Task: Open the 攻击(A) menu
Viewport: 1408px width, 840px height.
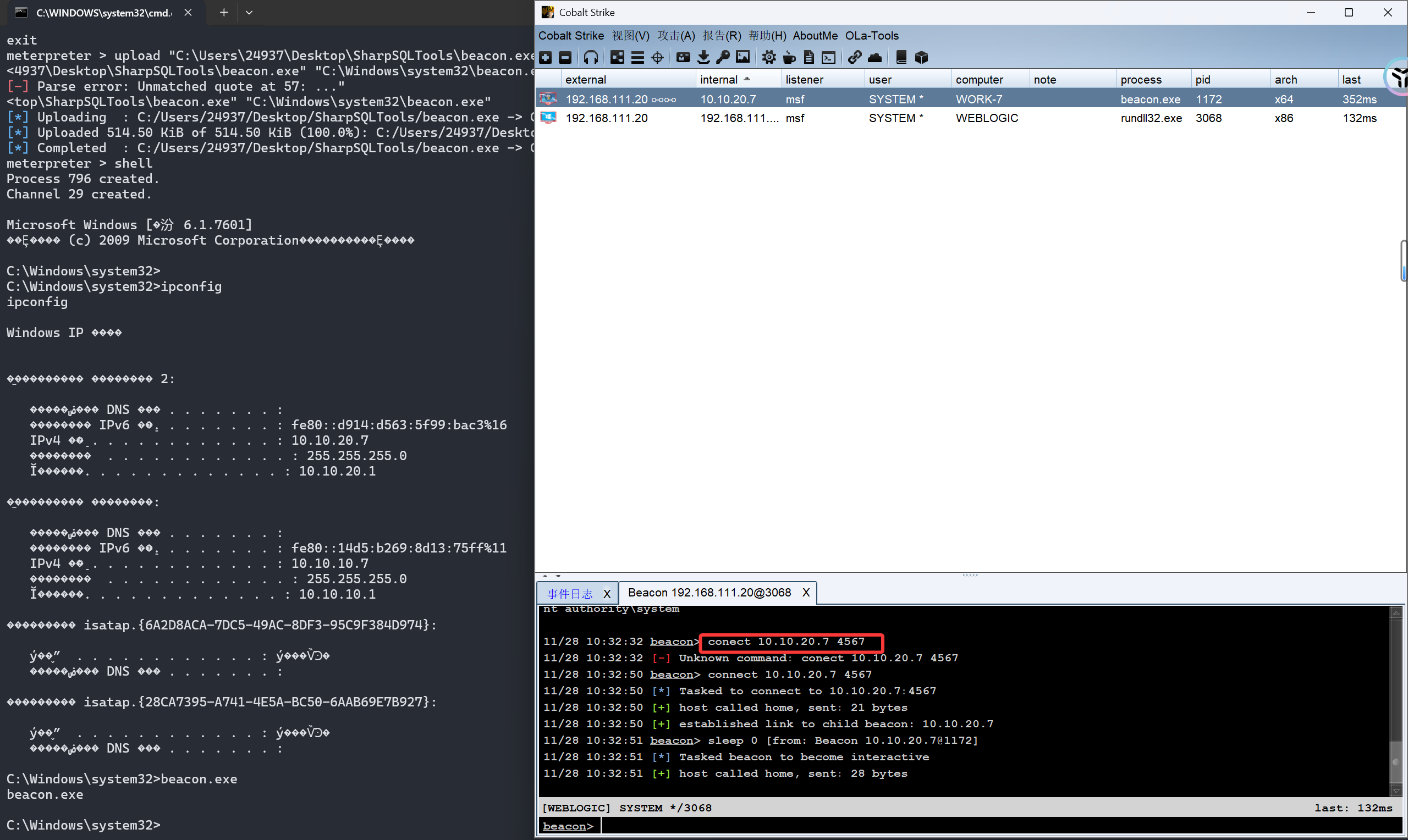Action: point(675,36)
